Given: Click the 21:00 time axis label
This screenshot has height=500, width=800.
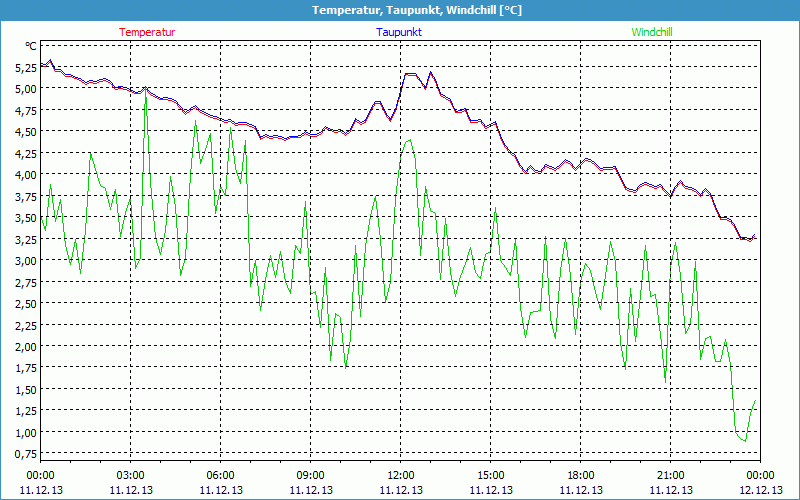Looking at the screenshot, I should click(x=671, y=475).
